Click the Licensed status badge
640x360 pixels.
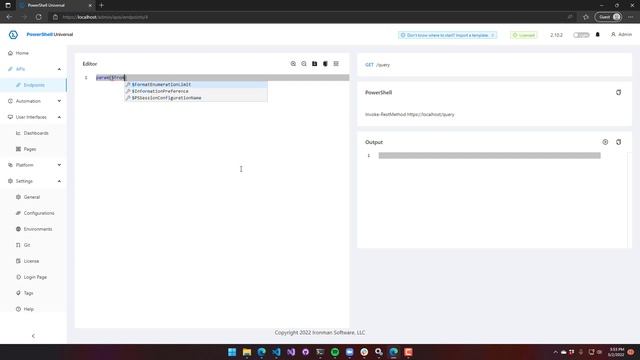(x=524, y=35)
